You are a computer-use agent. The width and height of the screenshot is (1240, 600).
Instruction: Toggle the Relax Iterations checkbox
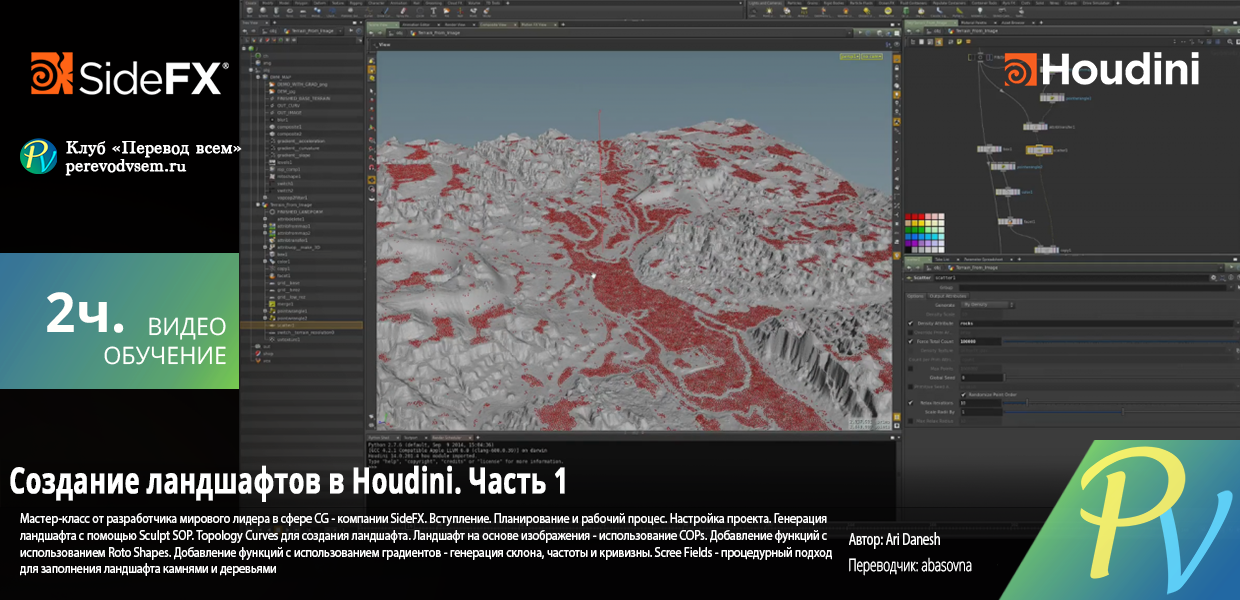point(910,403)
